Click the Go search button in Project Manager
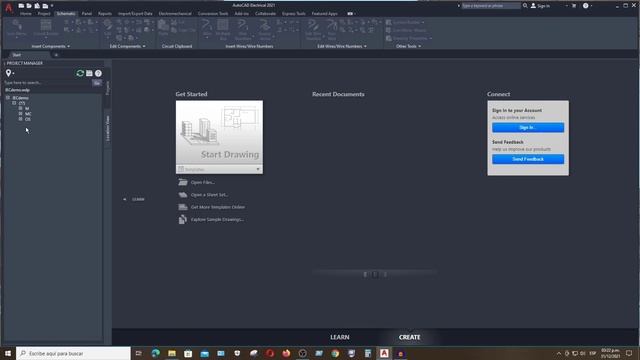The width and height of the screenshot is (640, 360). tap(97, 83)
